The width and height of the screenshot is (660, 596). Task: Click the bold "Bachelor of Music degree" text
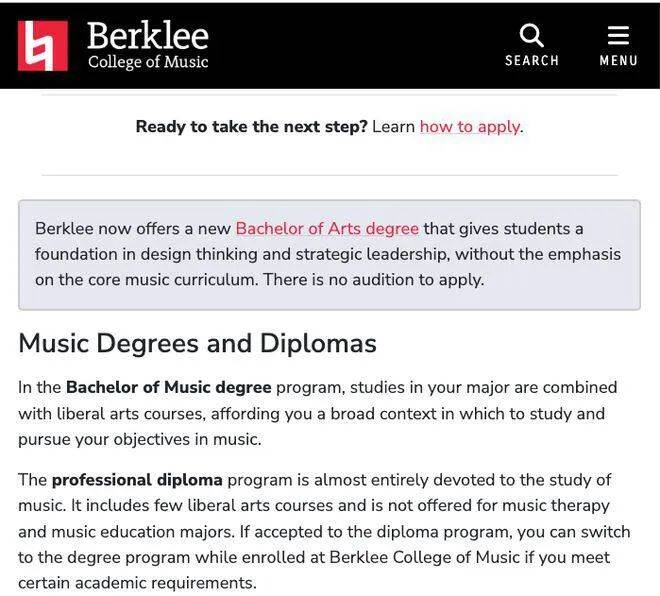[169, 387]
